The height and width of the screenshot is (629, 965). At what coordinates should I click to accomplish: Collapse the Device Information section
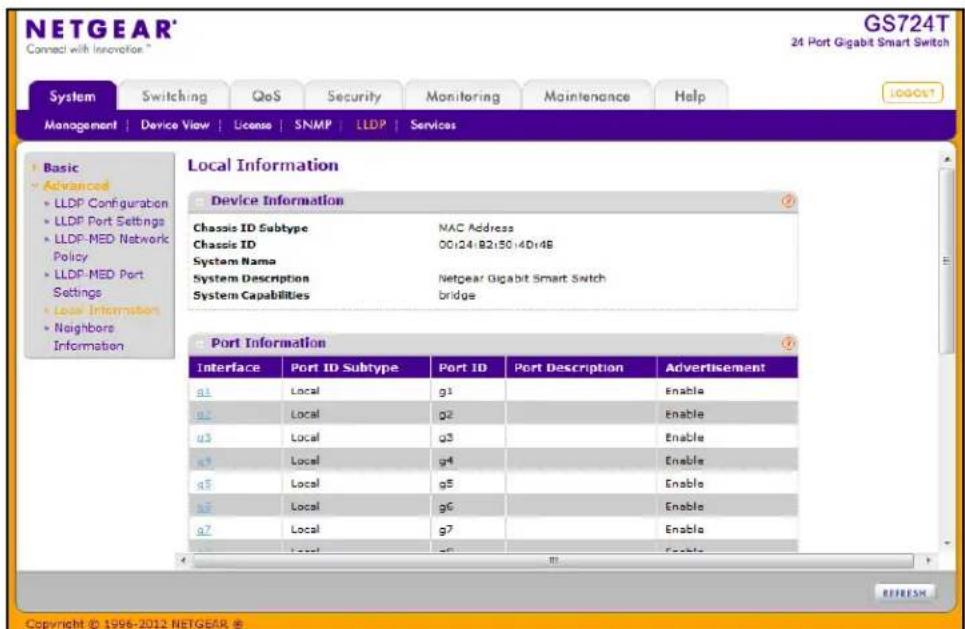click(199, 202)
